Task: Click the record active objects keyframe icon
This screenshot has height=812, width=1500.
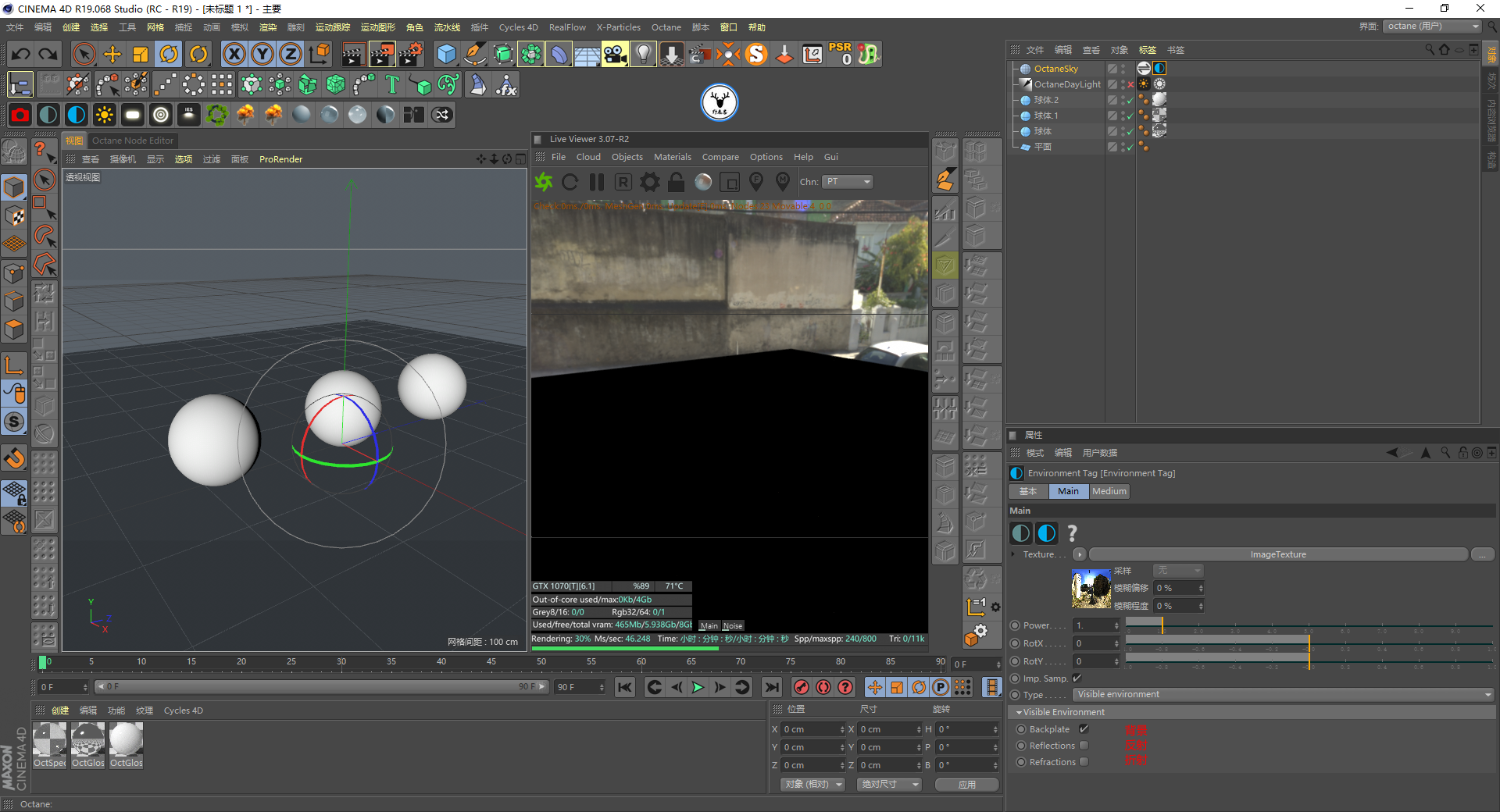Action: coord(802,687)
